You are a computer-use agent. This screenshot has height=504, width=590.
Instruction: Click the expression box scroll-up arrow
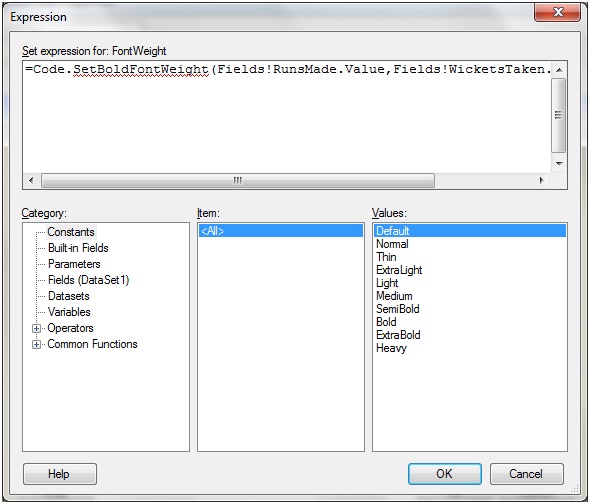[x=559, y=70]
